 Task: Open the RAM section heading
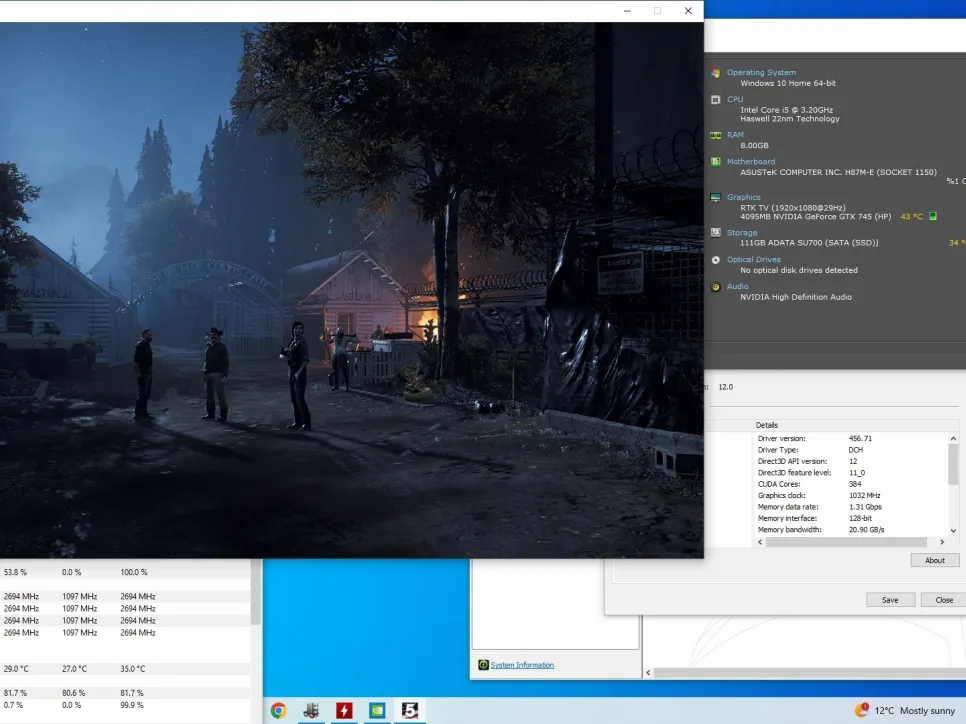(735, 134)
